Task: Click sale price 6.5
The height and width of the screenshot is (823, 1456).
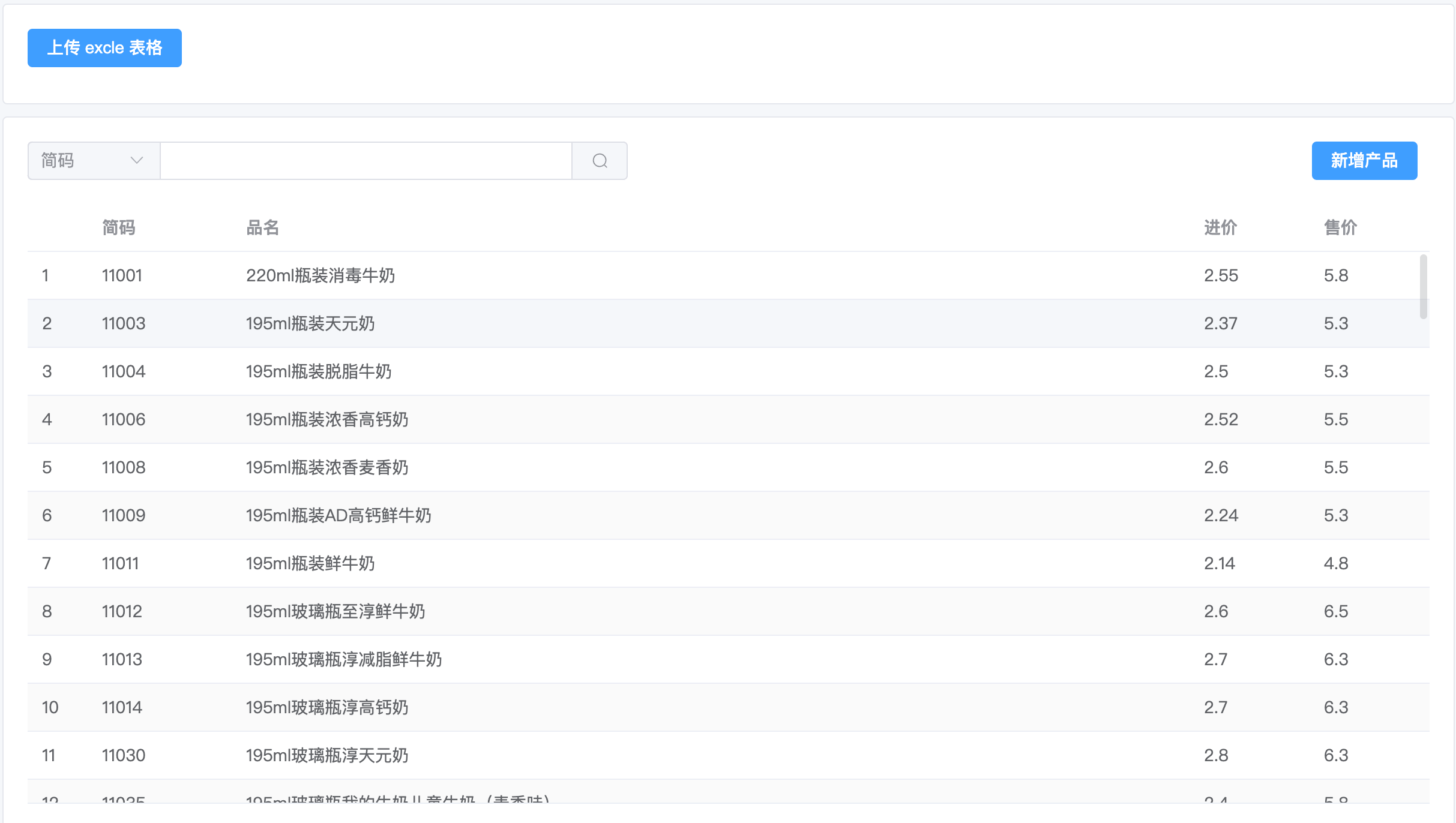Action: pyautogui.click(x=1336, y=611)
